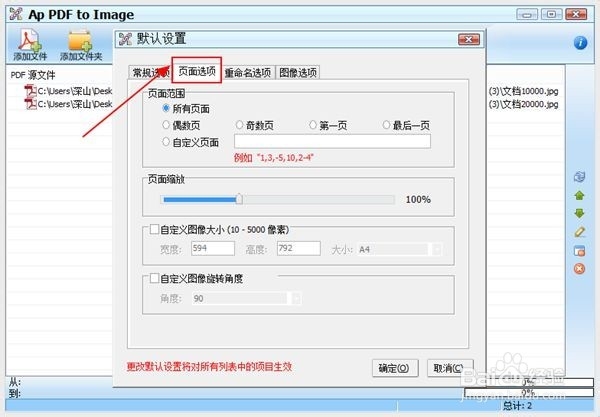Click the 添加文件 add file icon
Image resolution: width=600 pixels, height=417 pixels.
[x=29, y=44]
